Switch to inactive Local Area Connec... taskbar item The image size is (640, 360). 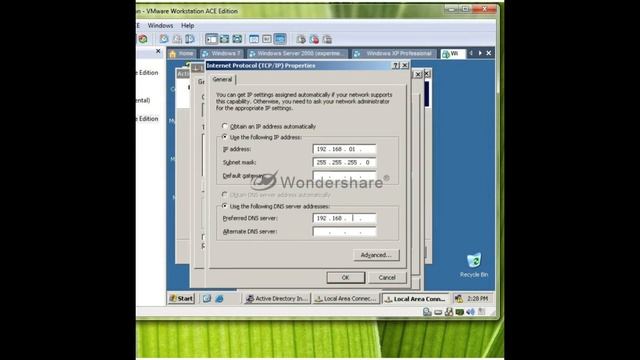[x=346, y=299]
